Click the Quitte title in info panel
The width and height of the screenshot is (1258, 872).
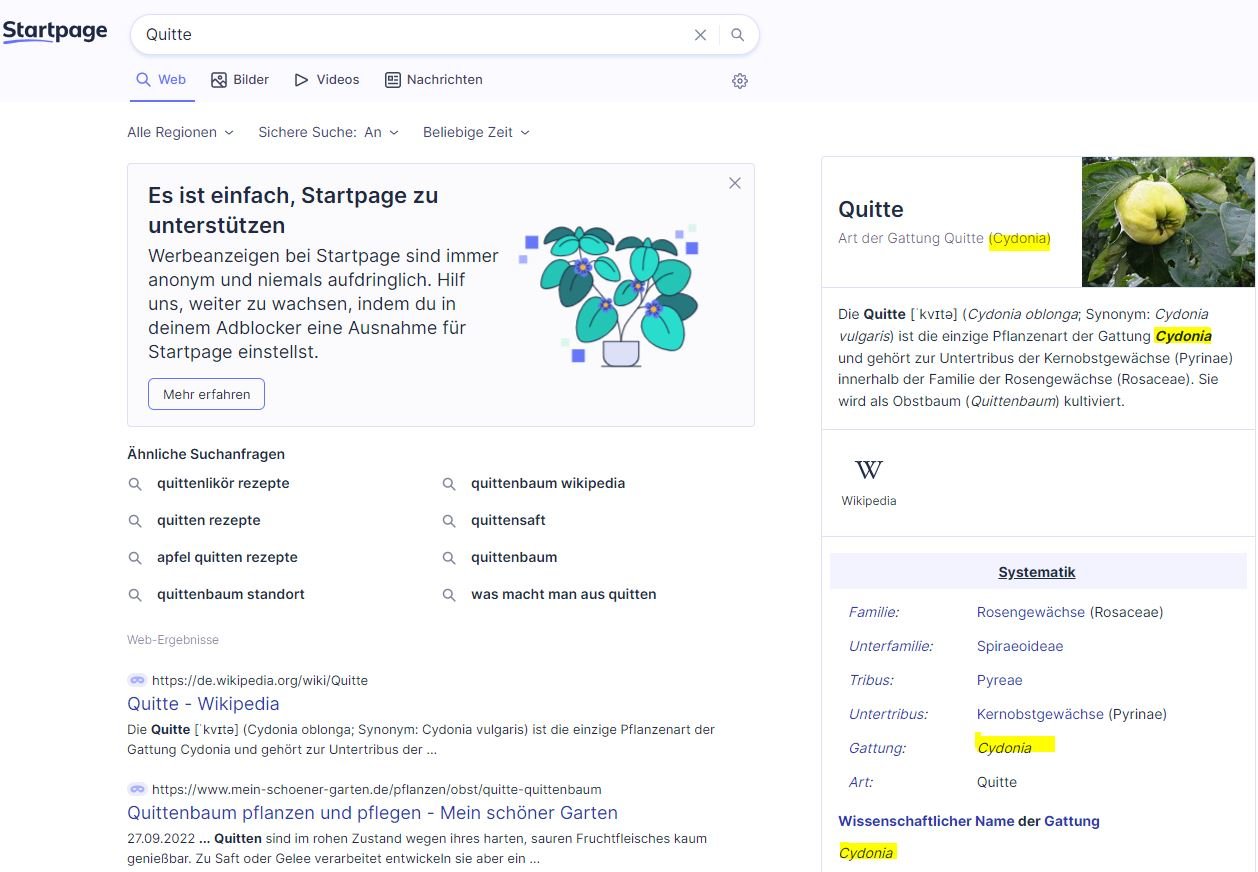[x=871, y=209]
